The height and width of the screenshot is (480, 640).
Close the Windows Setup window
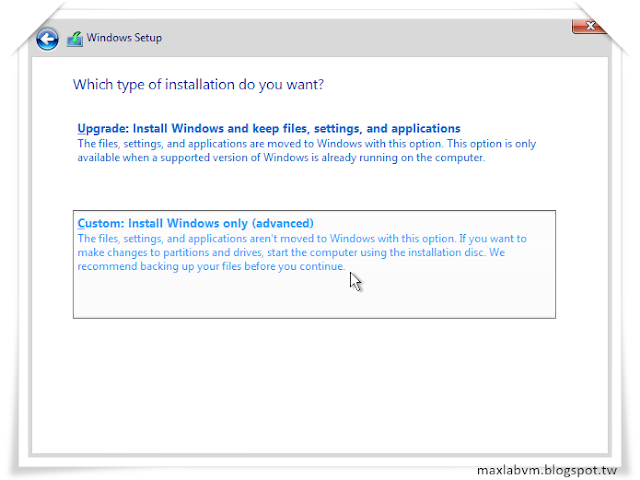pyautogui.click(x=589, y=27)
